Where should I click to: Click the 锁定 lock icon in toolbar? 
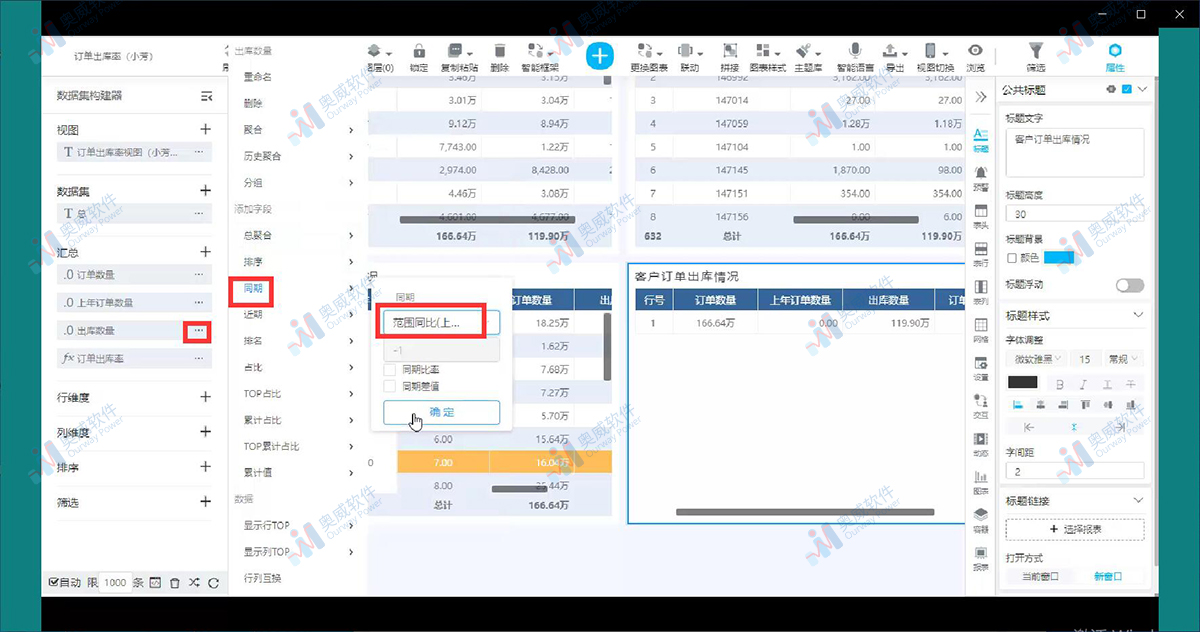click(x=419, y=50)
